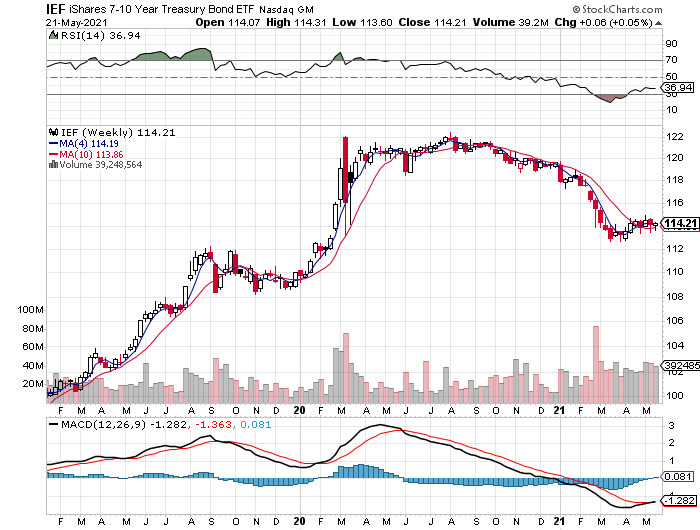The height and width of the screenshot is (530, 700).
Task: Click the Open 114.07 value
Action: [x=228, y=22]
